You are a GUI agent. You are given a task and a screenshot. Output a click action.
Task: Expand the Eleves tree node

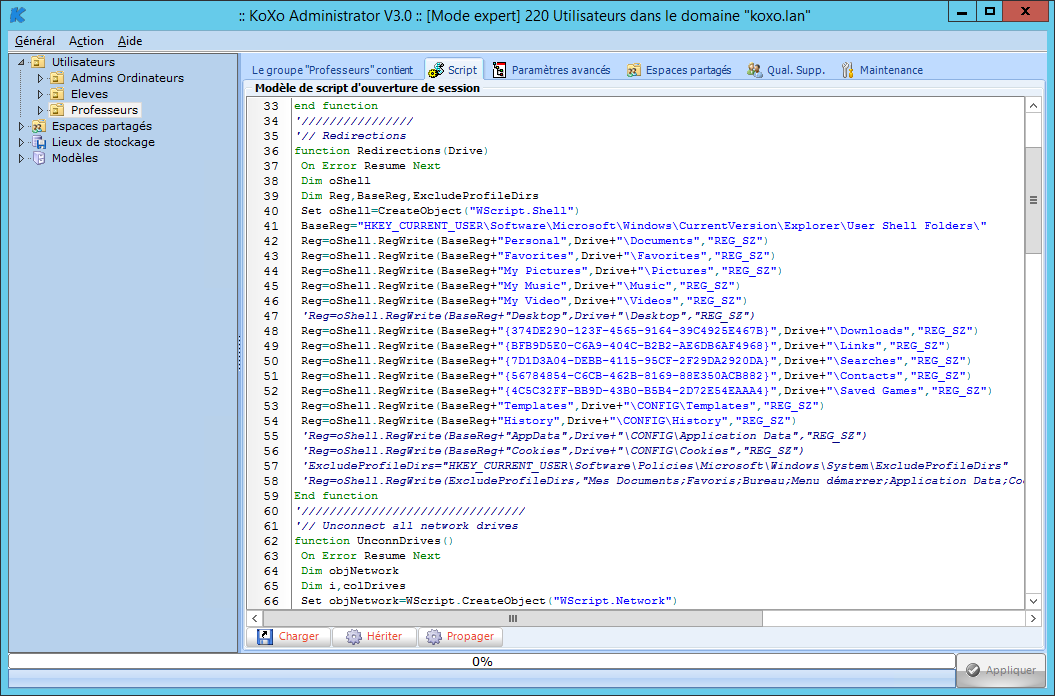click(x=40, y=94)
